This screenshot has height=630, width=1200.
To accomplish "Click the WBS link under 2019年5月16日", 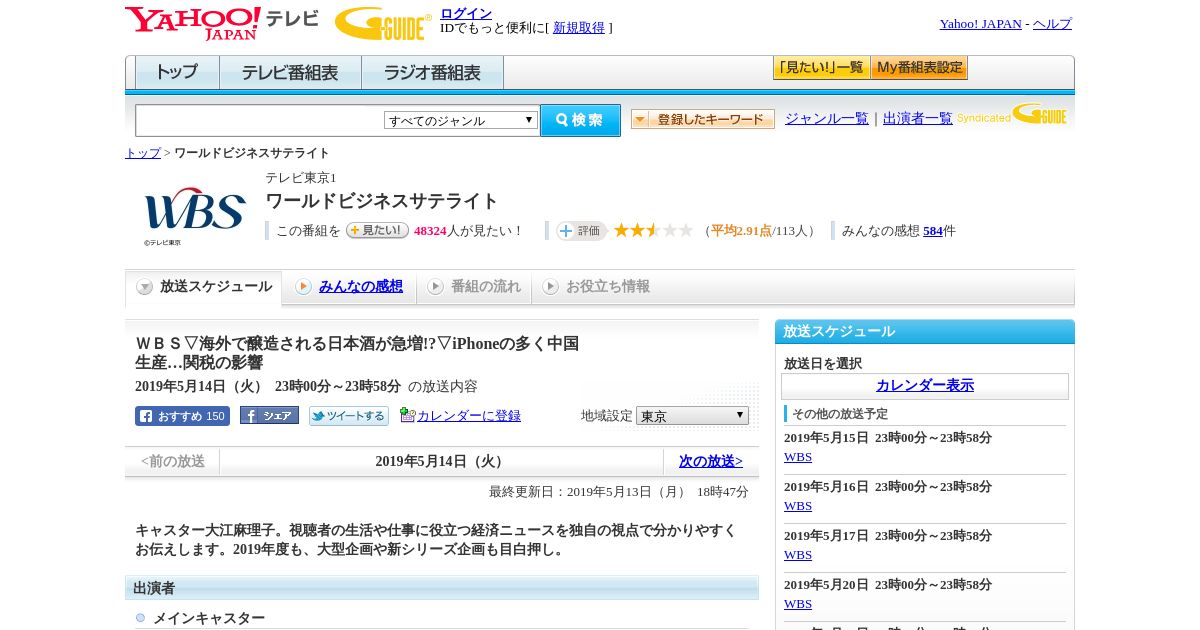I will coord(798,506).
